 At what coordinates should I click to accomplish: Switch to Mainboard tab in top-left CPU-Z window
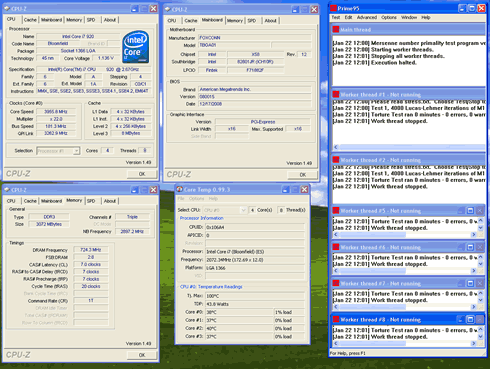[51, 20]
